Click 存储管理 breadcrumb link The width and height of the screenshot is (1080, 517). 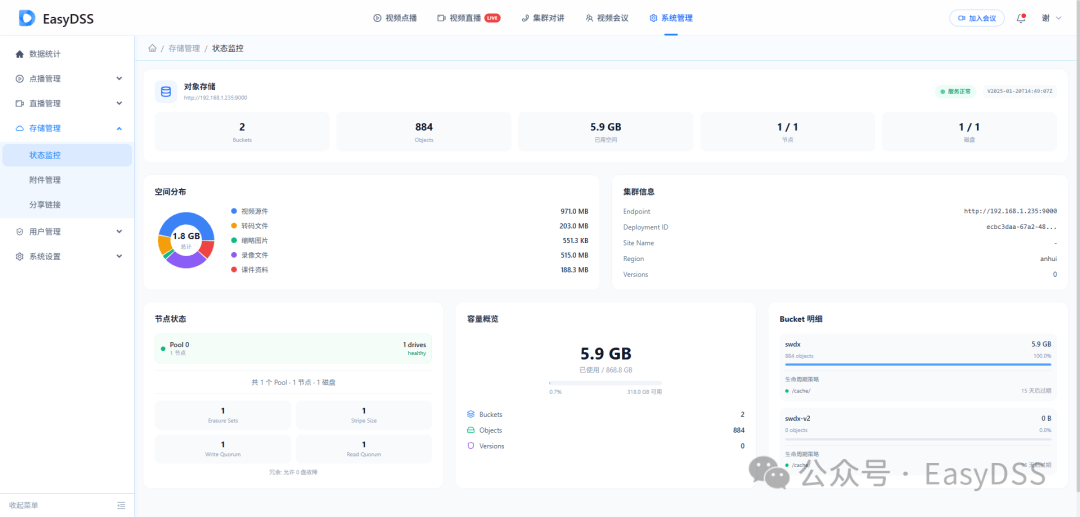[x=184, y=48]
